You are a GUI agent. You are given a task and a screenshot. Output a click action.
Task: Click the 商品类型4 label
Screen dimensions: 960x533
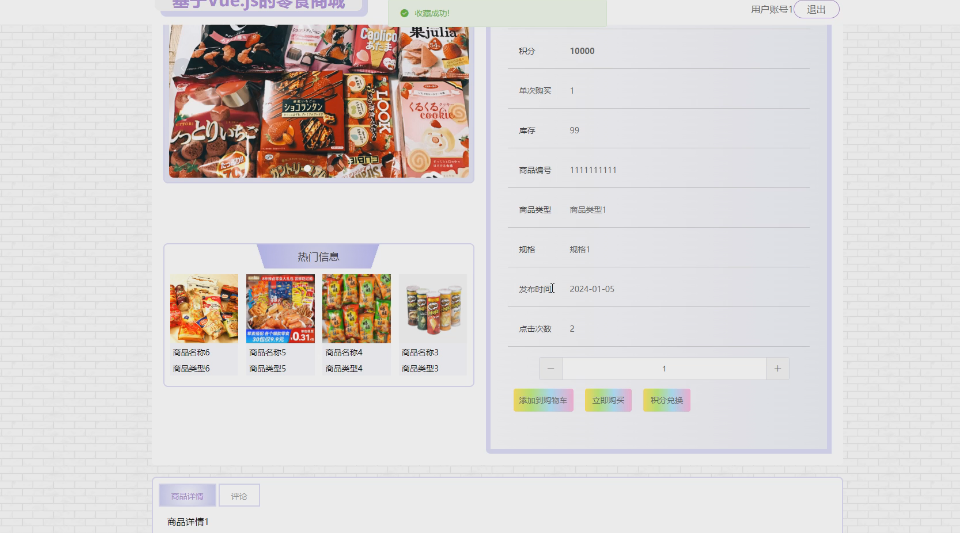(x=344, y=368)
